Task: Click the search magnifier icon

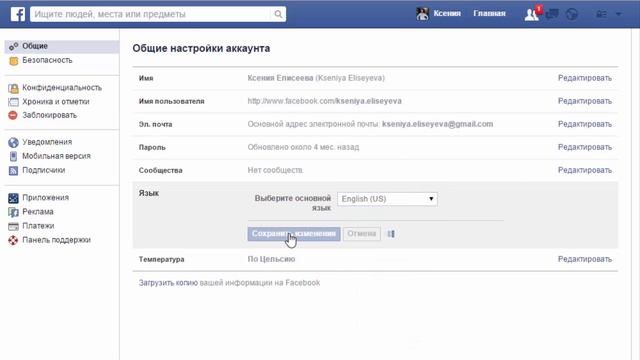Action: [x=278, y=14]
